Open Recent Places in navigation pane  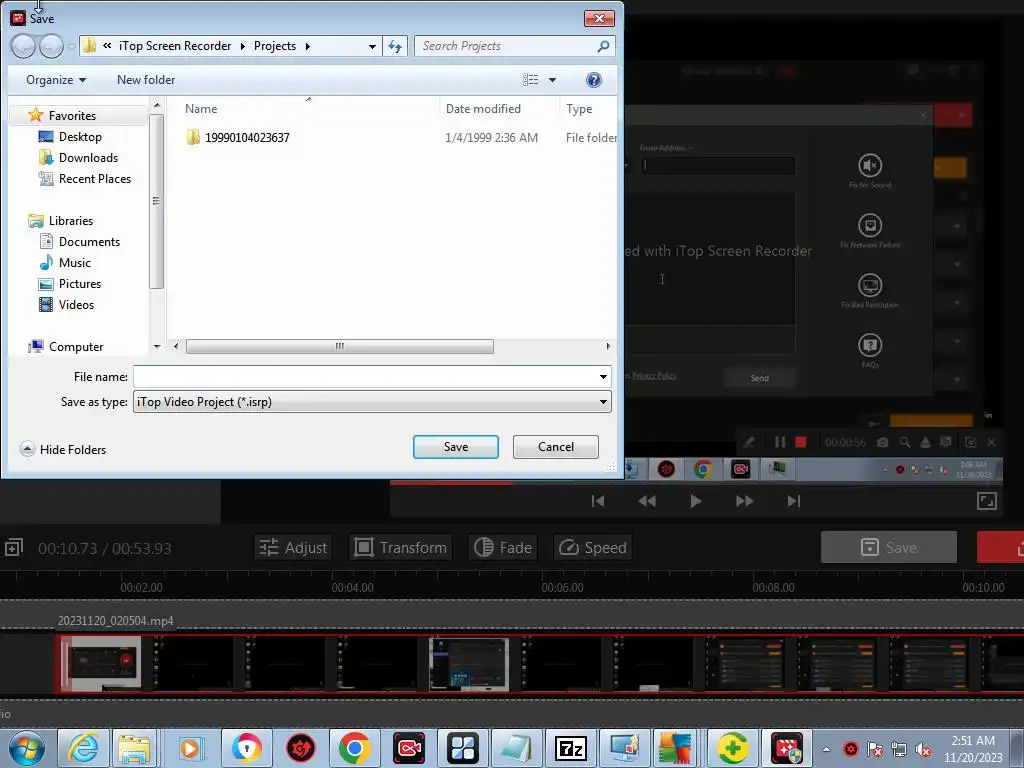point(95,178)
